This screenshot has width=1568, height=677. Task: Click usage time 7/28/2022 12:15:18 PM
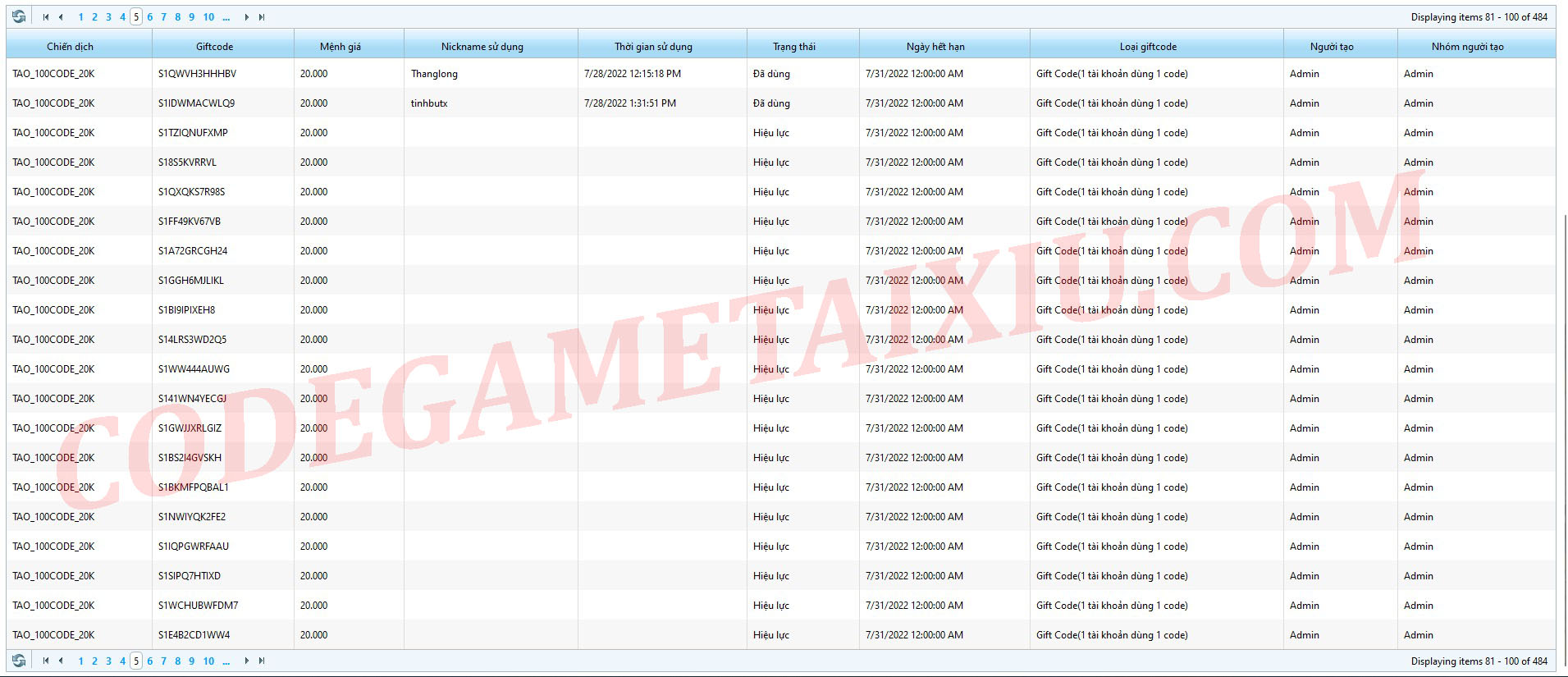click(x=633, y=74)
